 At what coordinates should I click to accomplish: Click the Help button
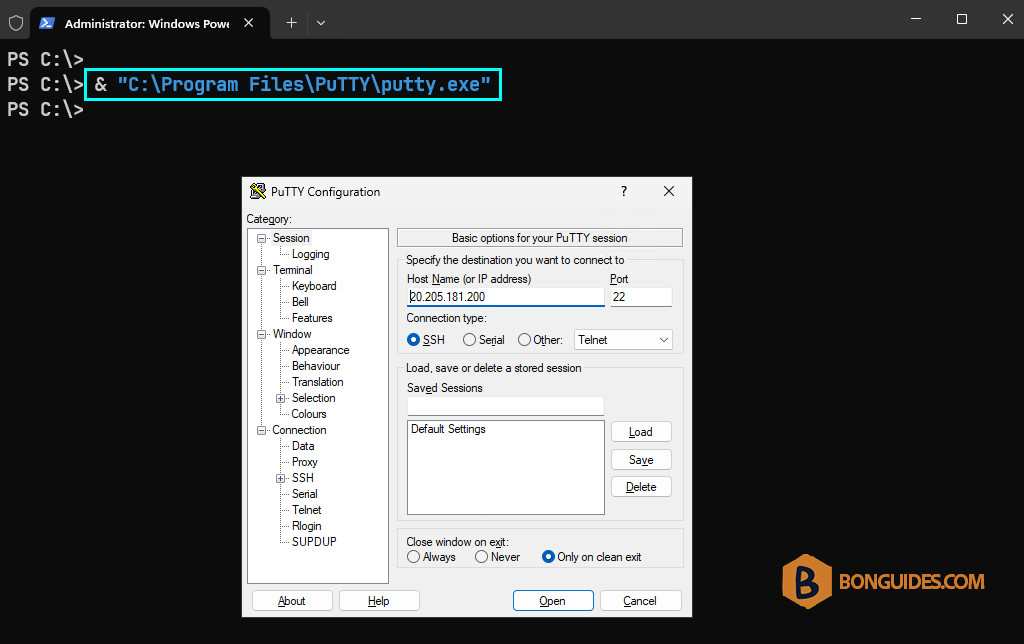tap(379, 601)
